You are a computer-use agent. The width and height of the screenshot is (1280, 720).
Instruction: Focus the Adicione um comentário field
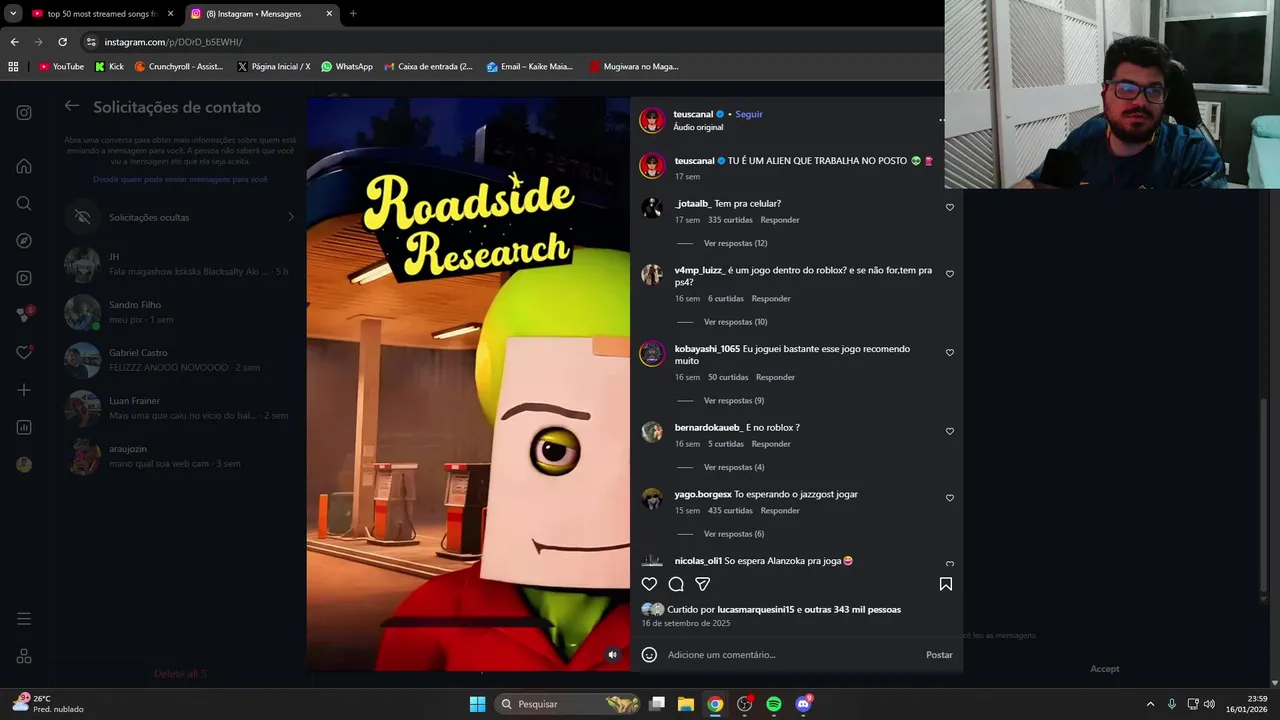790,655
